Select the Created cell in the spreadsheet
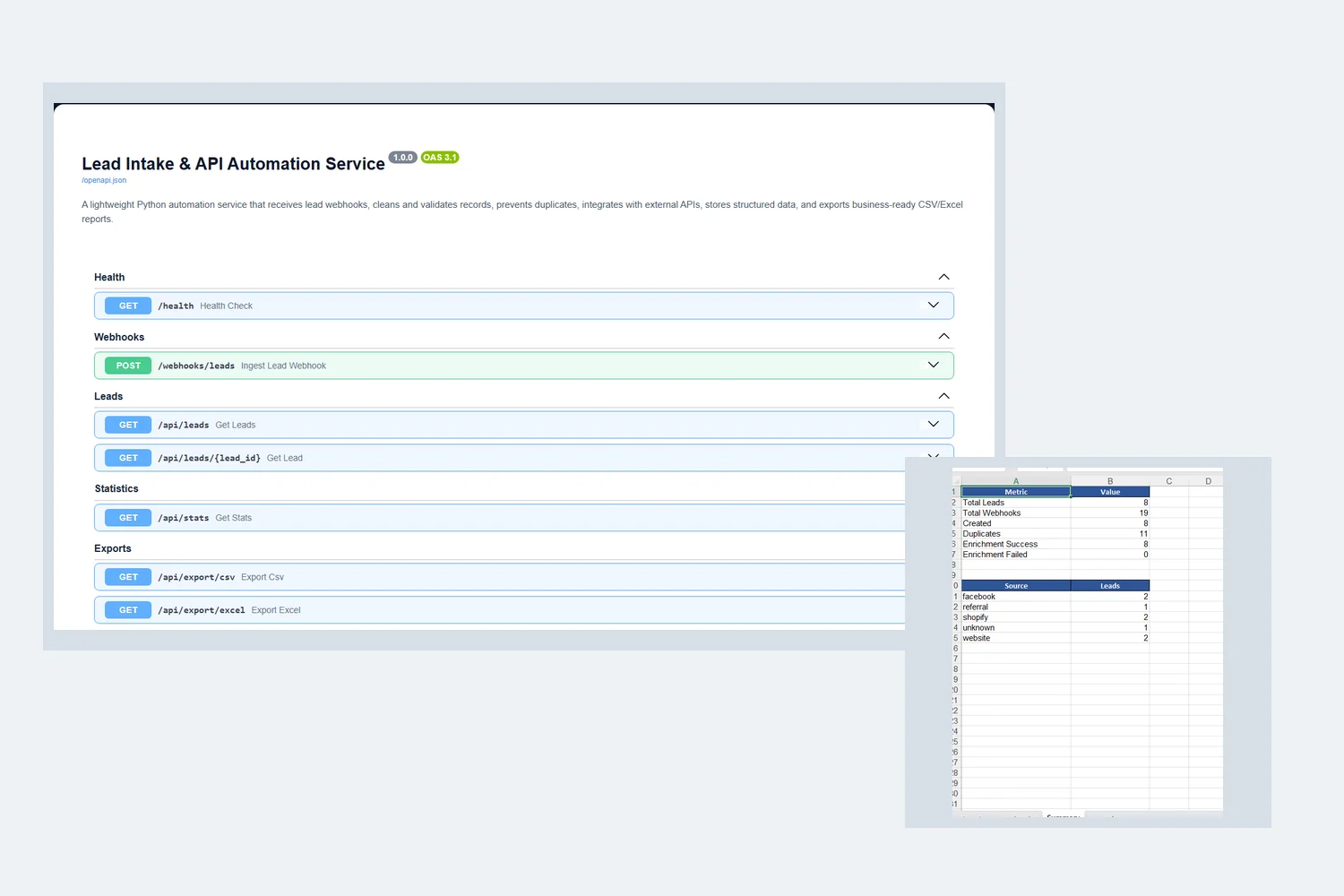The height and width of the screenshot is (896, 1344). point(1016,523)
